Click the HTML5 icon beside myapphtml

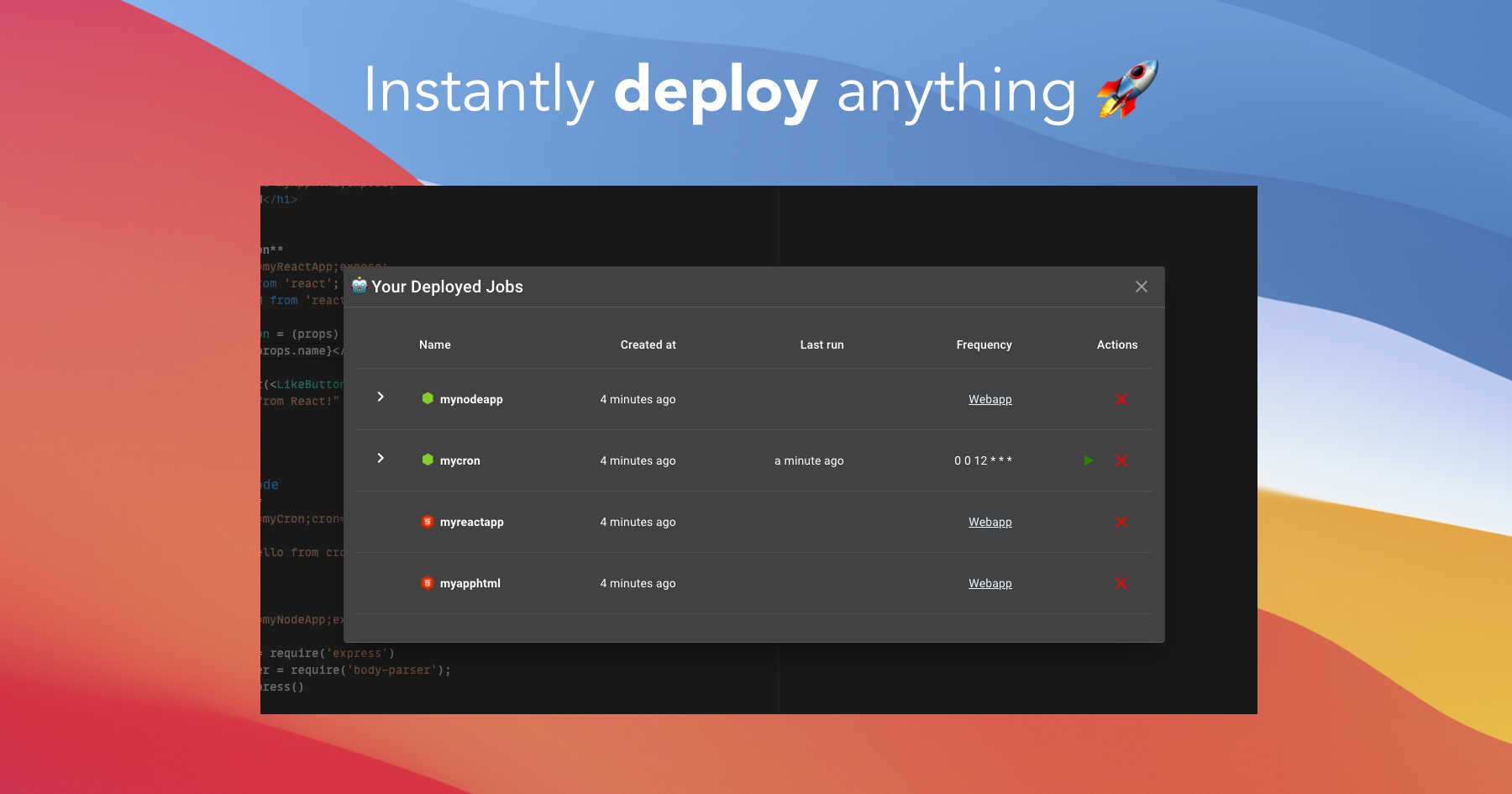tap(428, 582)
